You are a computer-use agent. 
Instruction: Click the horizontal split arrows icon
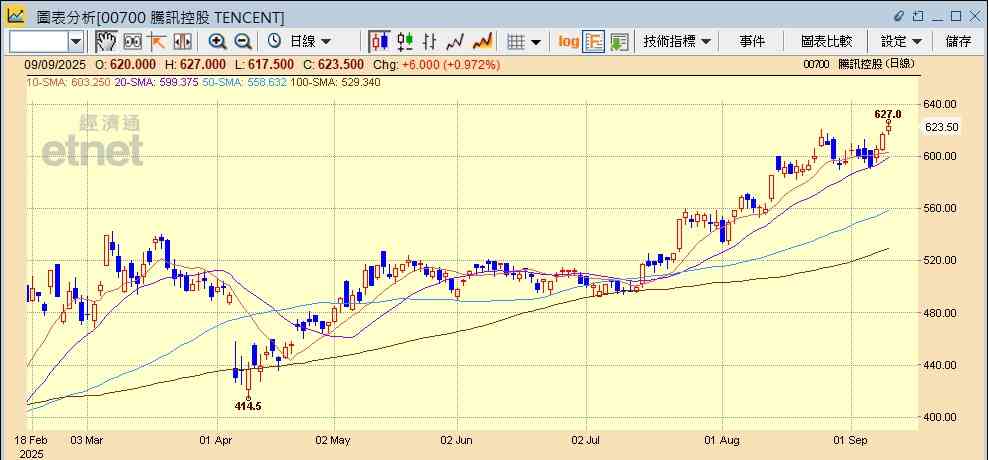point(182,42)
